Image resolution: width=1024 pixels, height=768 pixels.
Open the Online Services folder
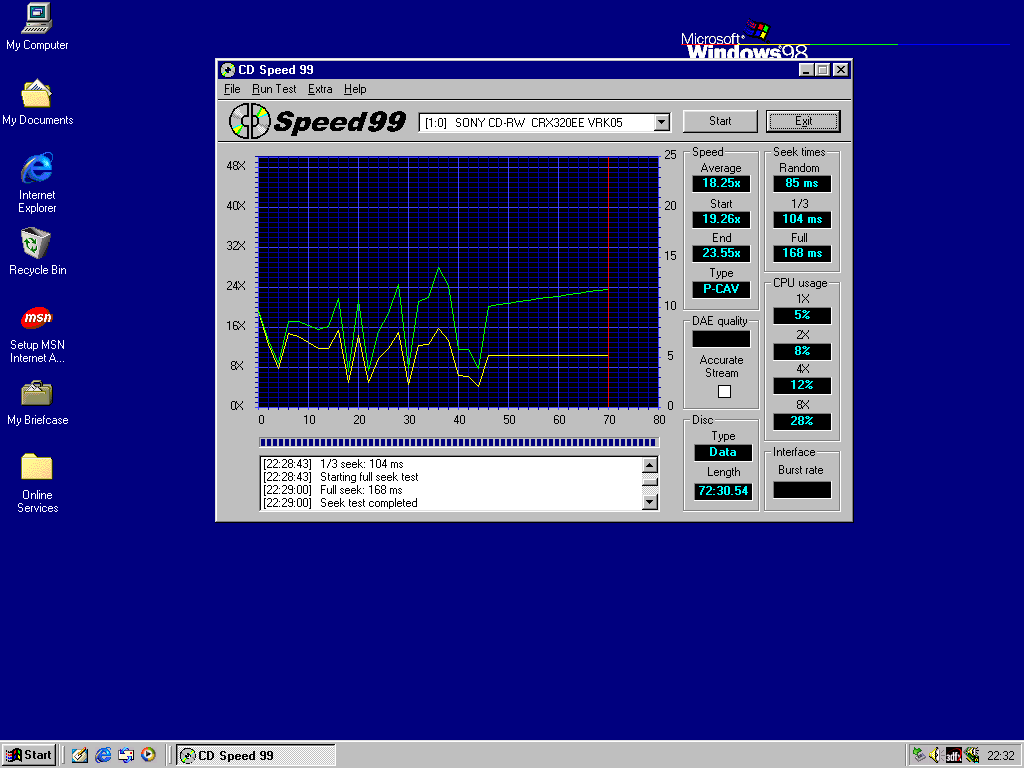(37, 468)
